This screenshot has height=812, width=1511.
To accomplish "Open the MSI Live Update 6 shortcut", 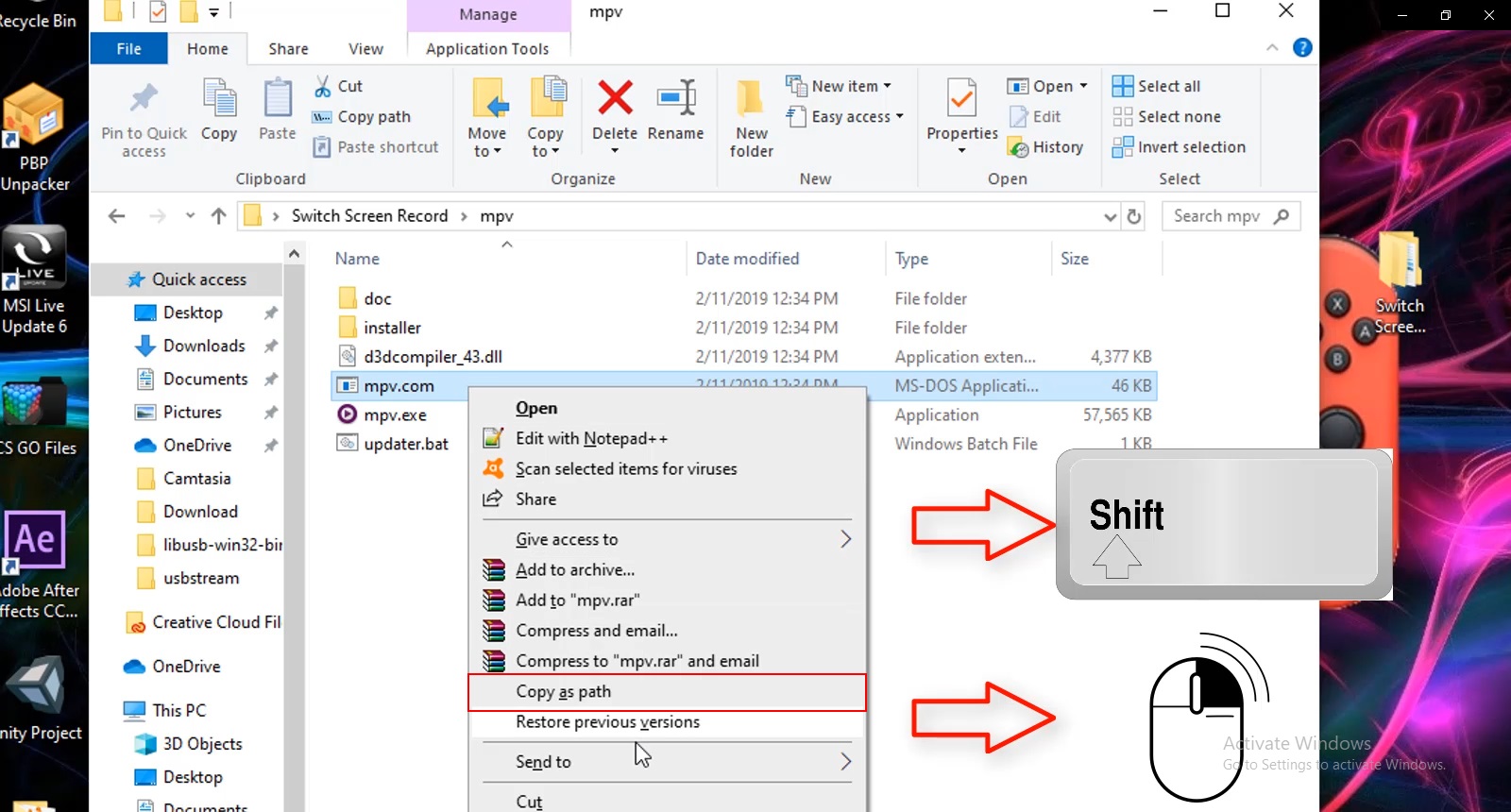I will pos(34,280).
